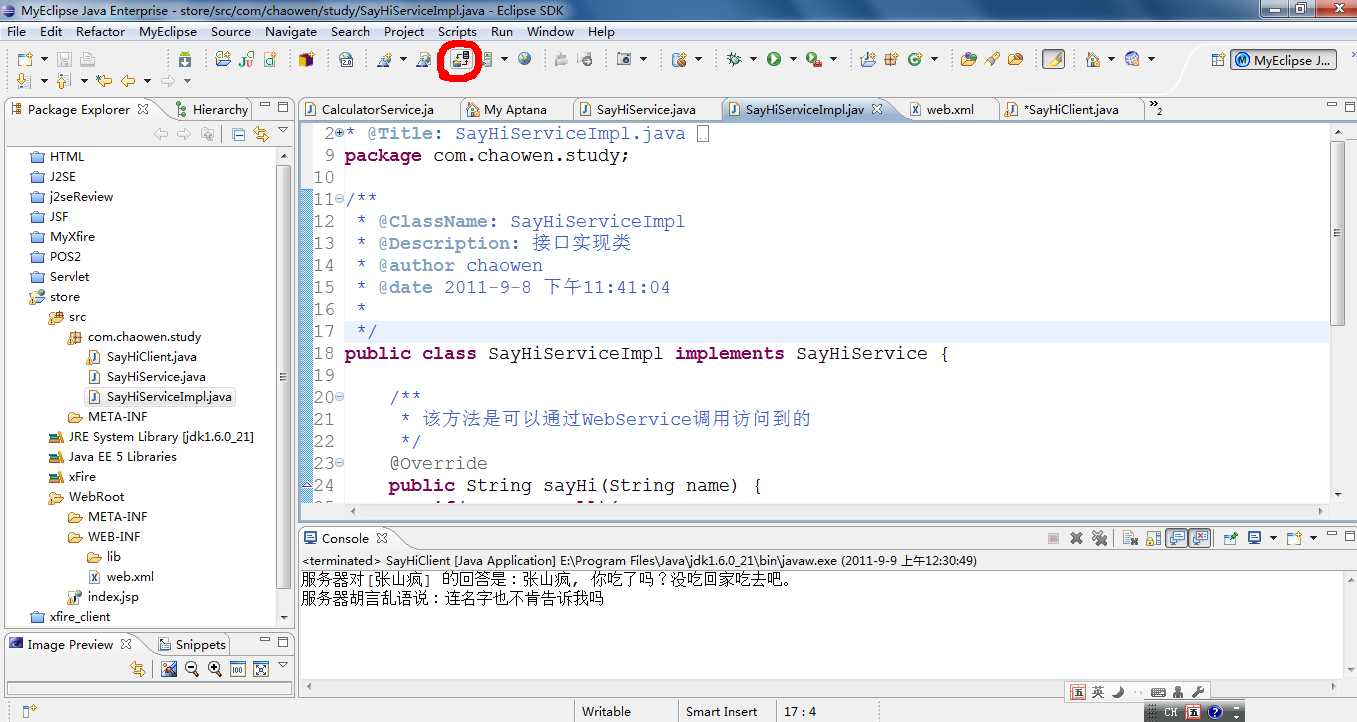The height and width of the screenshot is (722, 1357).
Task: Click the Next Annotation icon
Action: (x=24, y=81)
